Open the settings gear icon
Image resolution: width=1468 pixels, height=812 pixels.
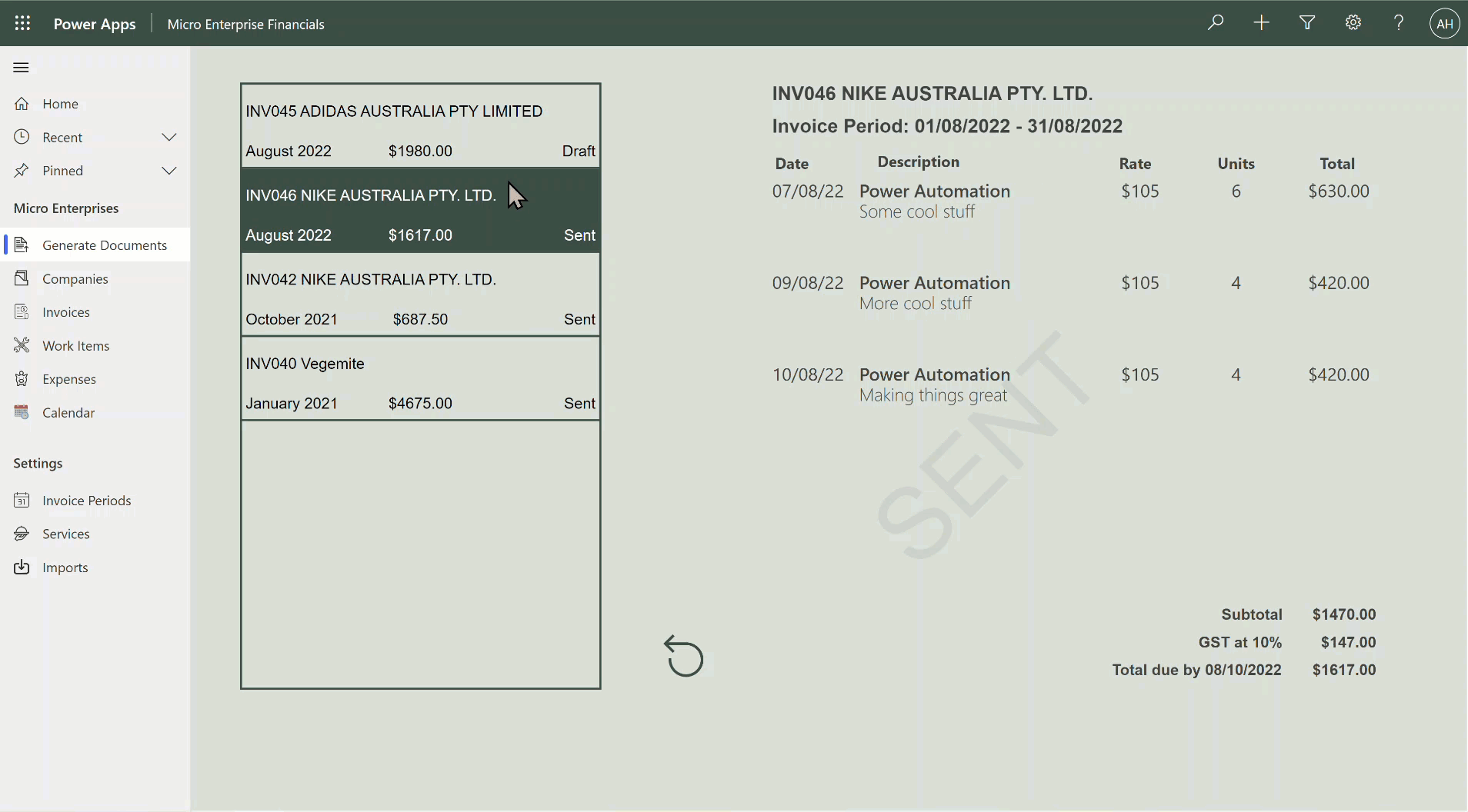pyautogui.click(x=1353, y=22)
